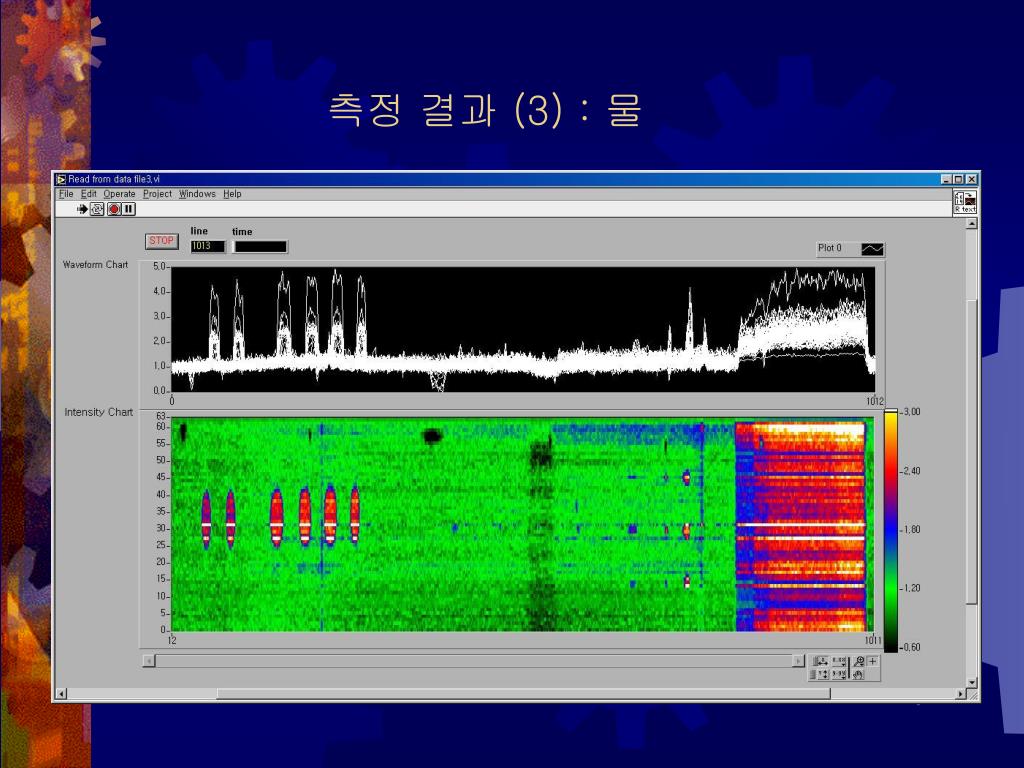1024x768 pixels.
Task: Click the Y-axis autoscale button in the graph palette
Action: point(823,674)
